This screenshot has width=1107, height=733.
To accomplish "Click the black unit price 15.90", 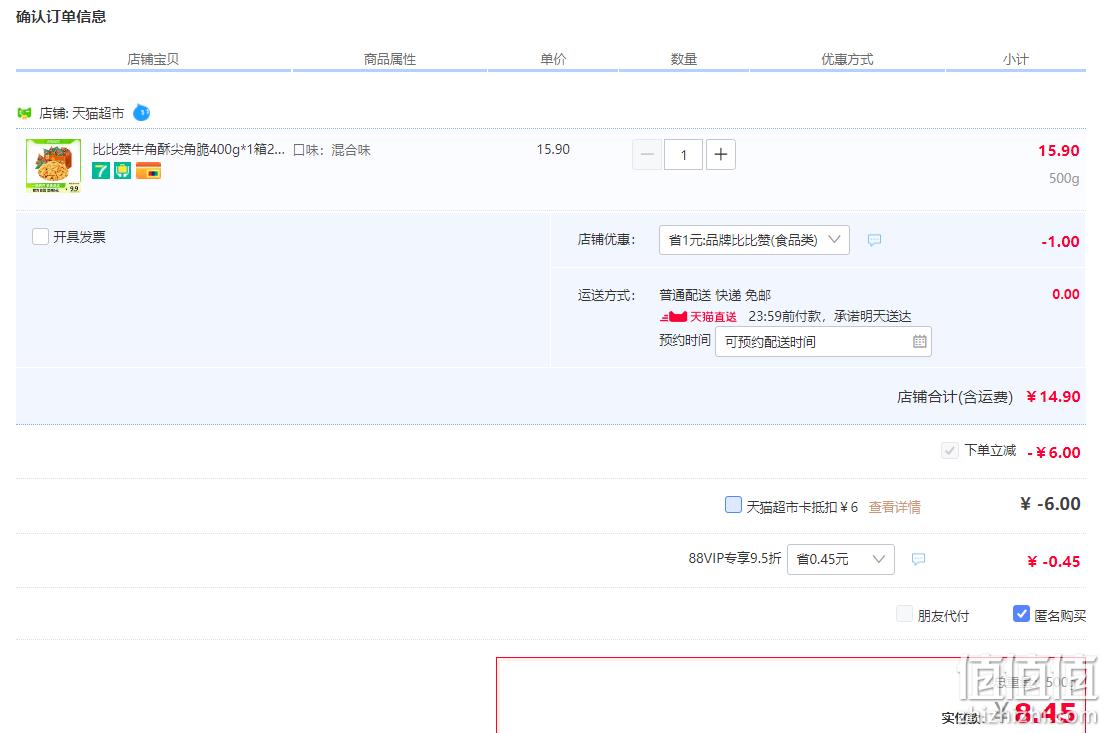I will [x=553, y=149].
